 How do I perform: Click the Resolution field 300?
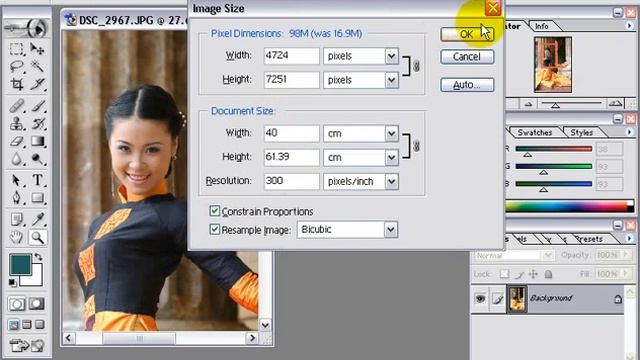click(x=291, y=181)
